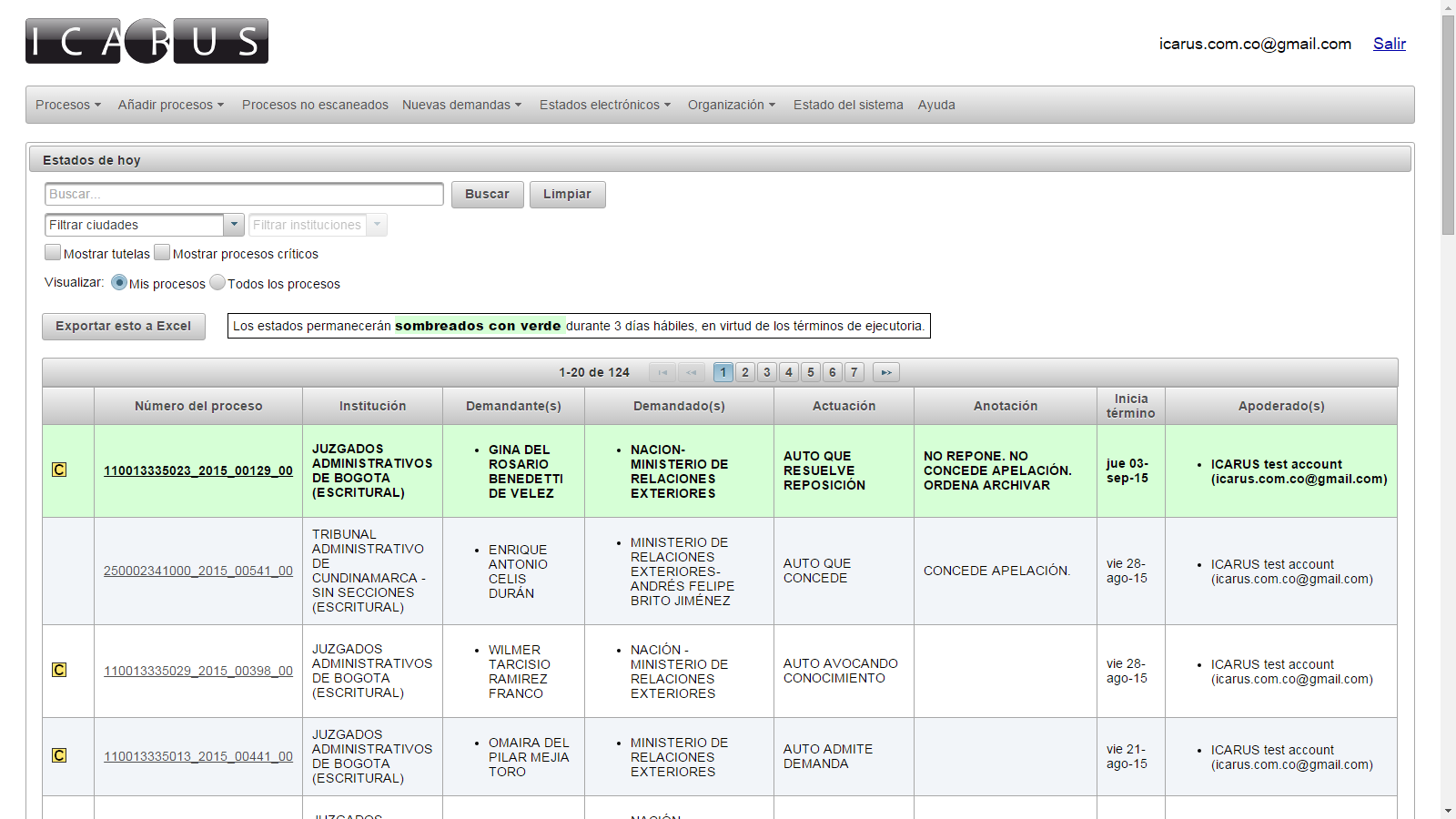
Task: Open process 110013335029_2015_00398_00 link
Action: (x=198, y=671)
